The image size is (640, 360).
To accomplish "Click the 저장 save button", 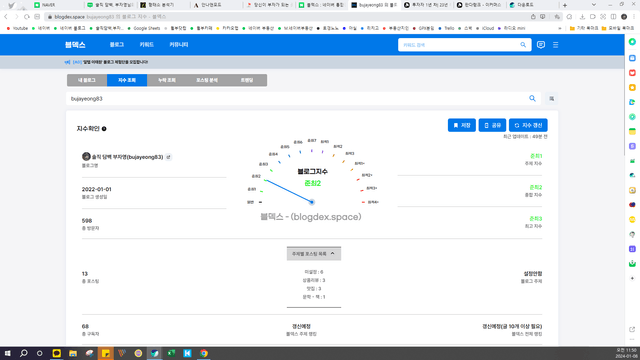I will pyautogui.click(x=462, y=125).
